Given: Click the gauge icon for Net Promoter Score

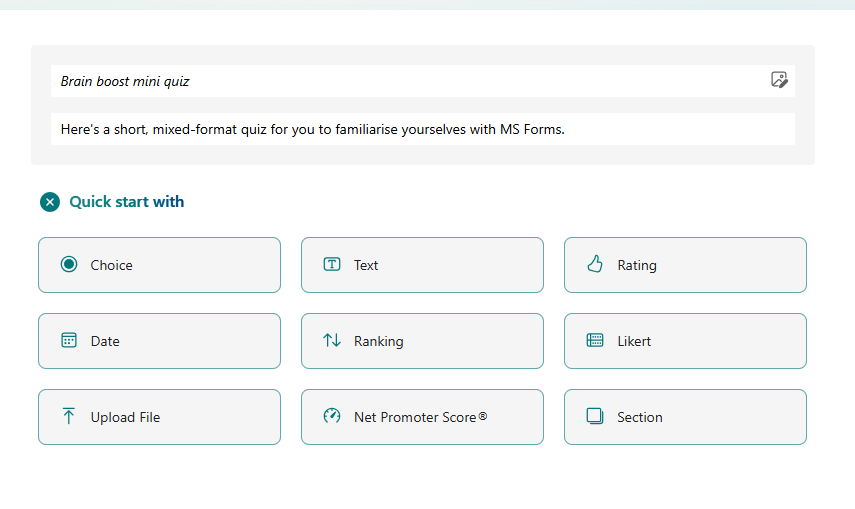Looking at the screenshot, I should (332, 417).
